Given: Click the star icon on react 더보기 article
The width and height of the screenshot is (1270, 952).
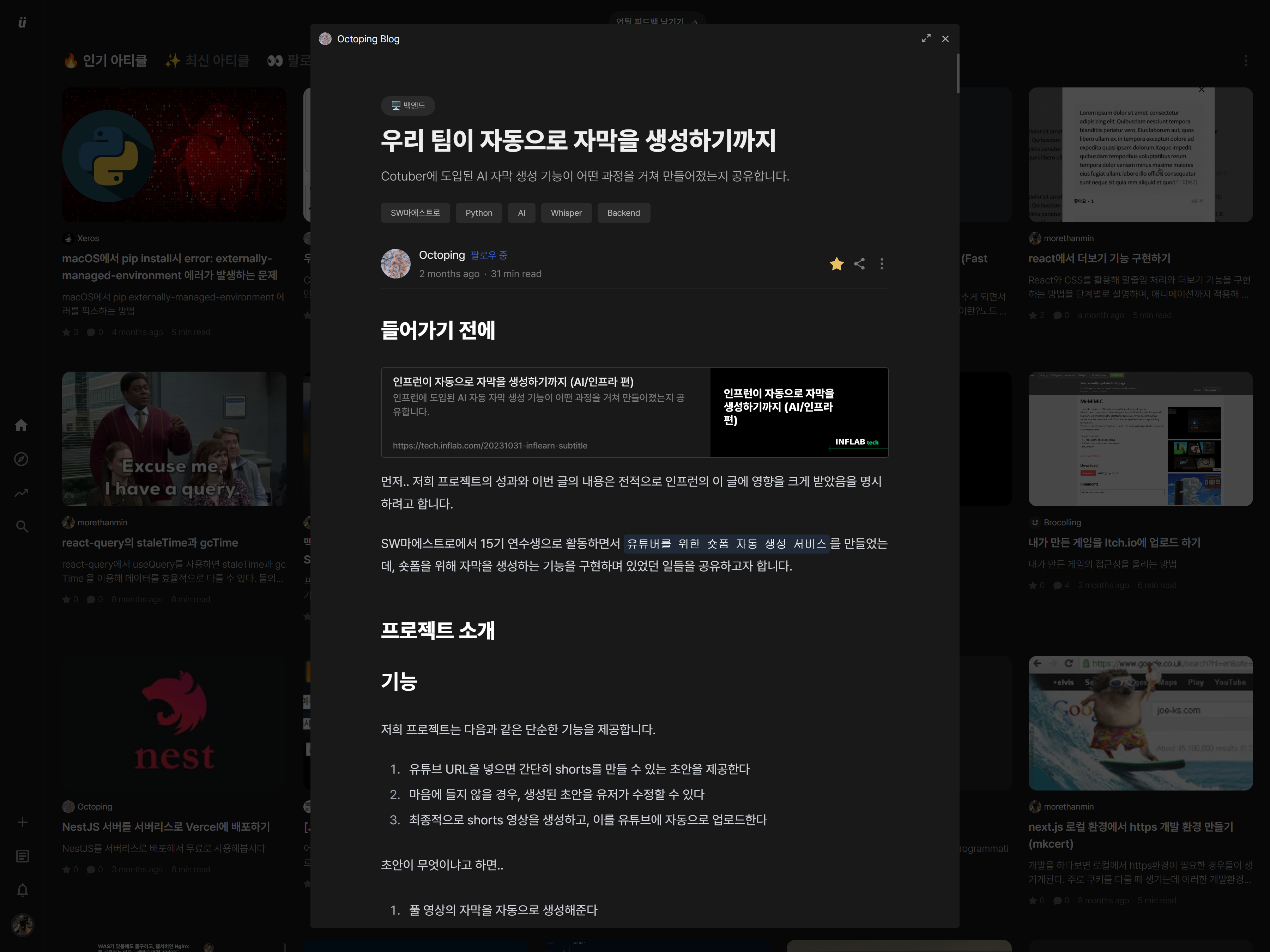Looking at the screenshot, I should pos(1033,316).
